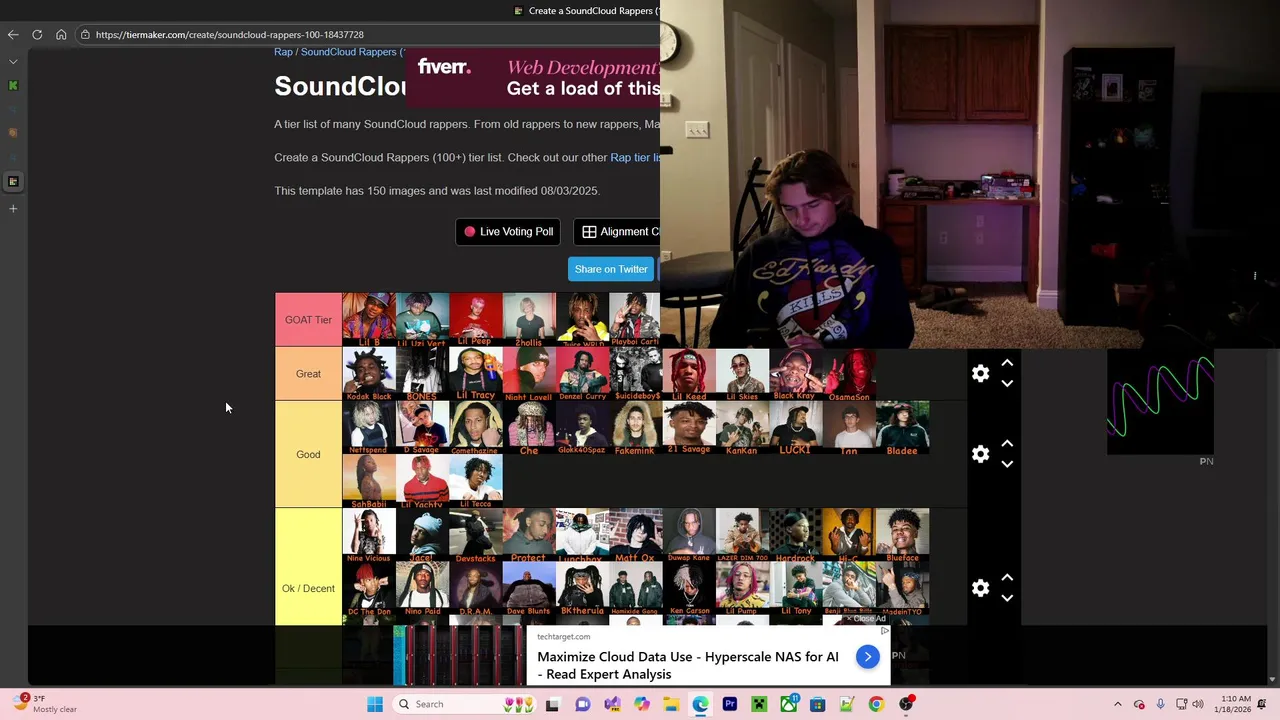The height and width of the screenshot is (720, 1280).
Task: Select the Blueface thumbnail
Action: click(902, 535)
